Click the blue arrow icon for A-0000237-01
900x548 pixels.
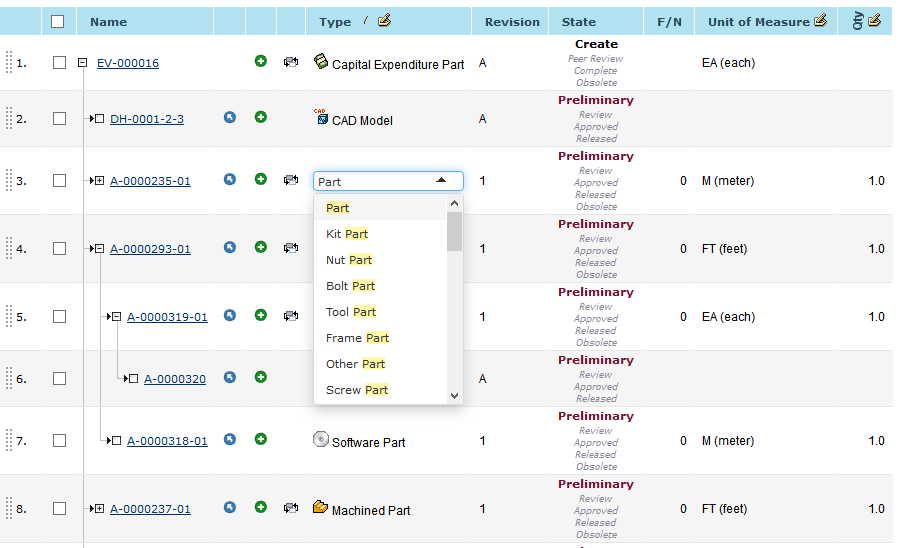[x=230, y=509]
